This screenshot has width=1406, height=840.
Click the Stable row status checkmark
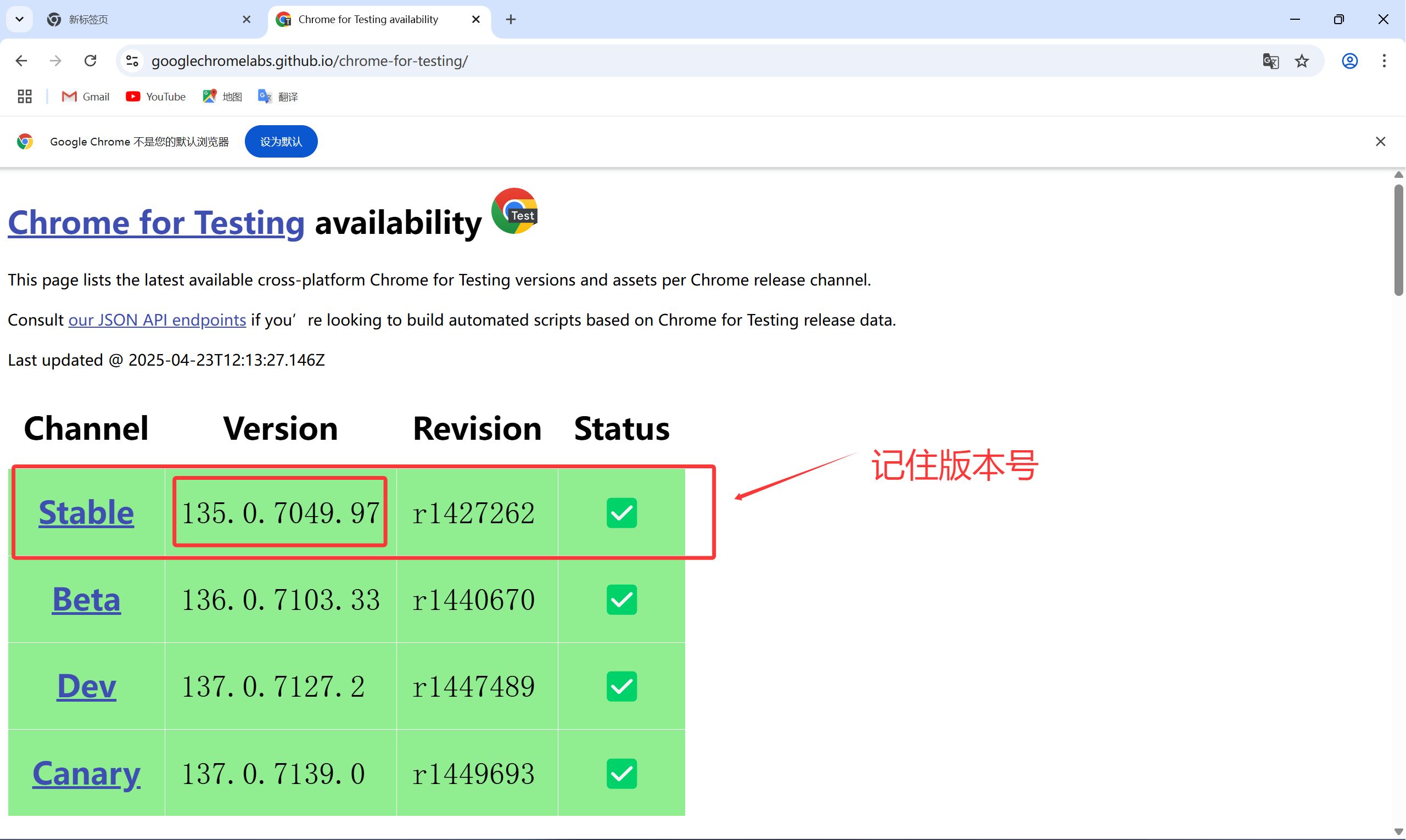click(621, 513)
